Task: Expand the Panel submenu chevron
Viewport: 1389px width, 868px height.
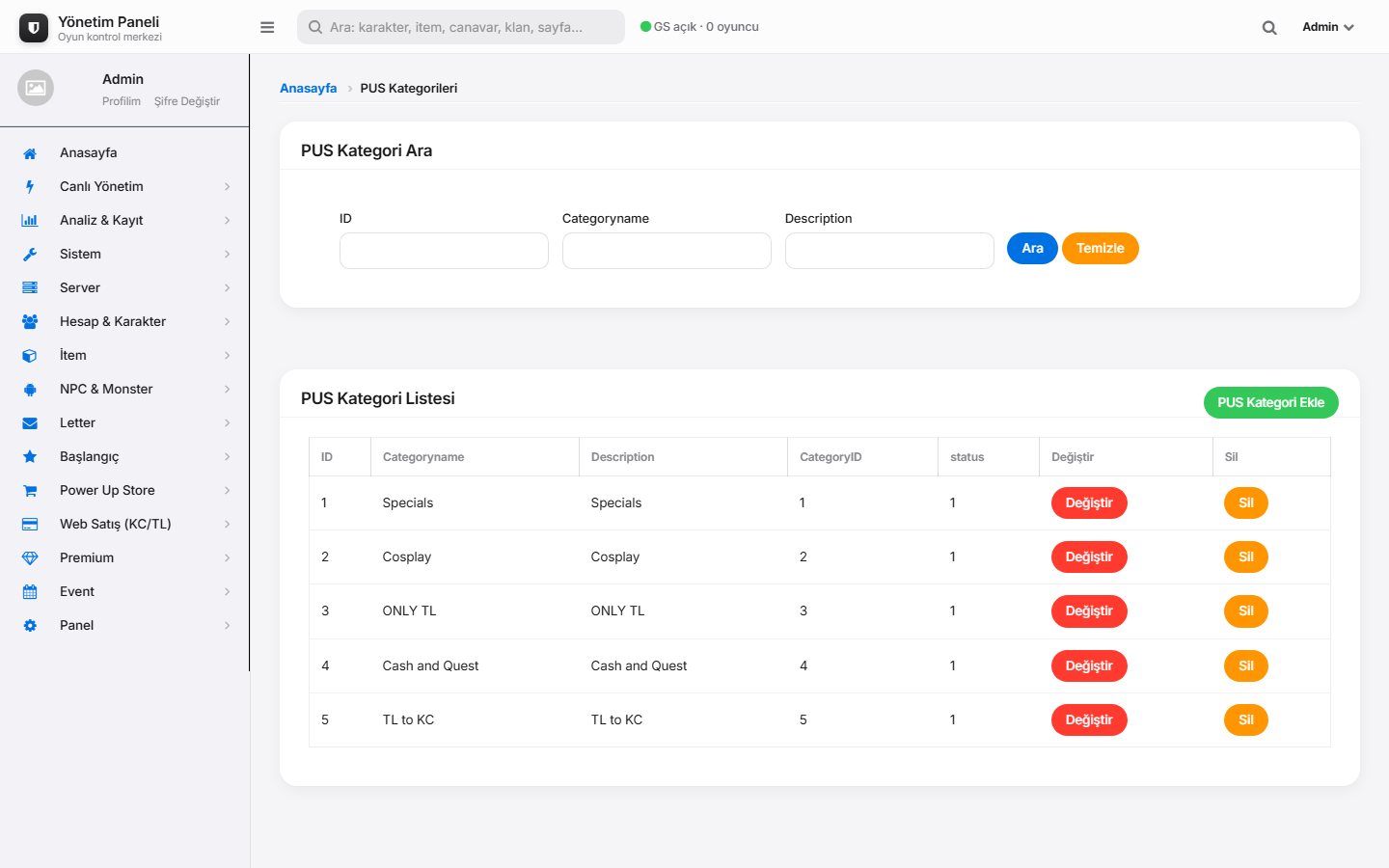Action: pos(228,626)
